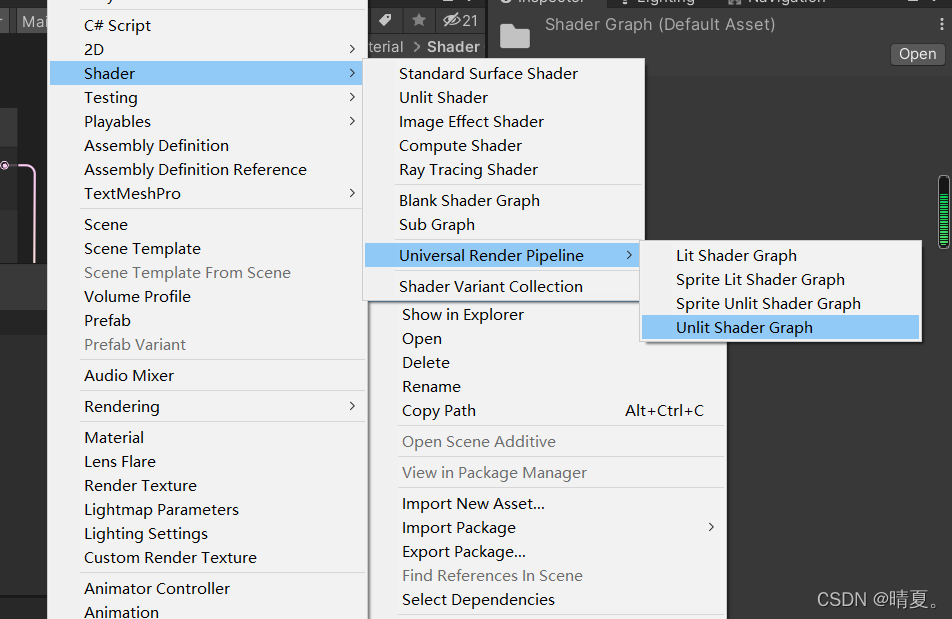Click Delete in context menu

(546, 362)
